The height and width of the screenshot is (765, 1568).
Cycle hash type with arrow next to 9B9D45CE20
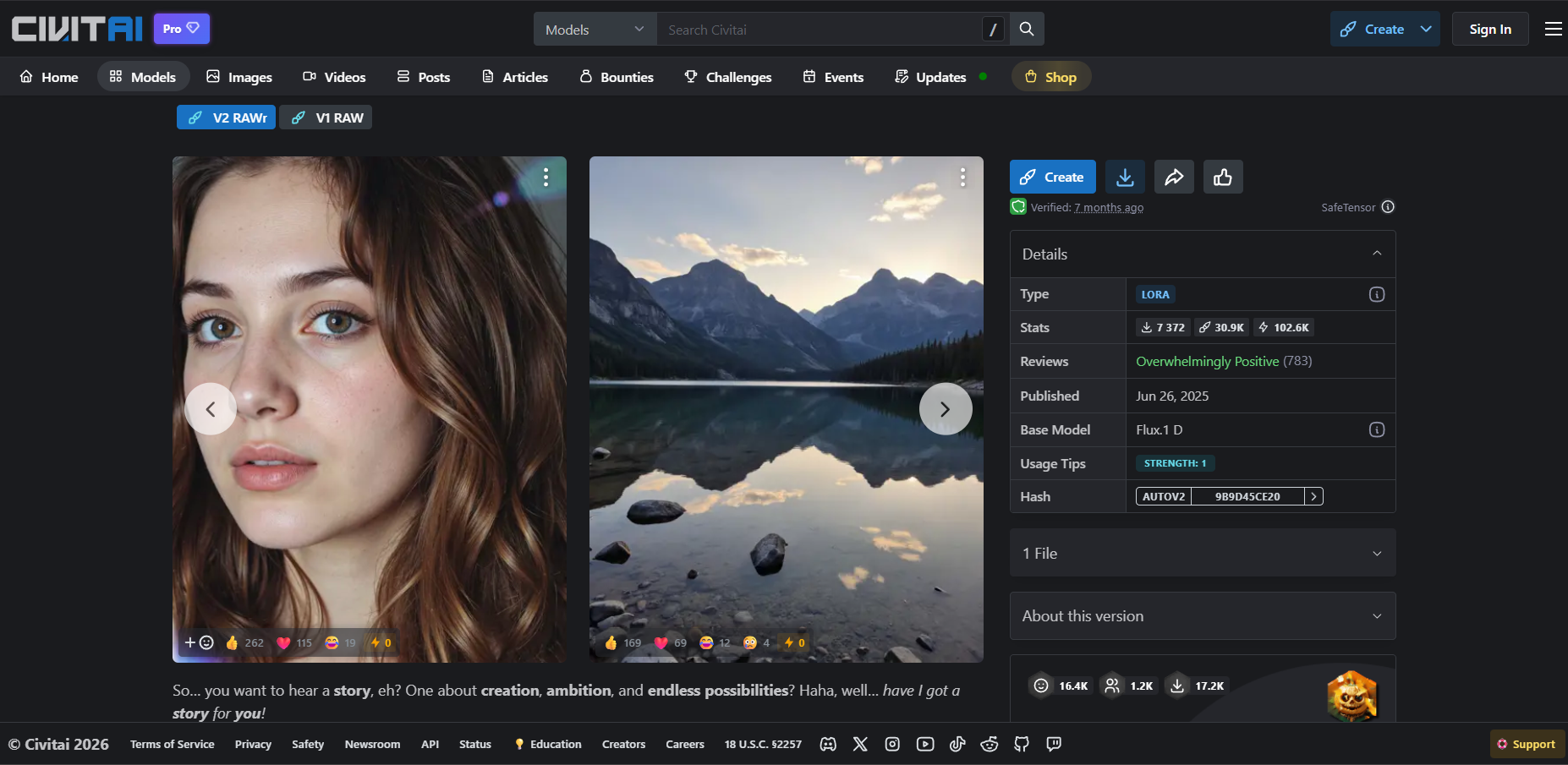(1313, 496)
